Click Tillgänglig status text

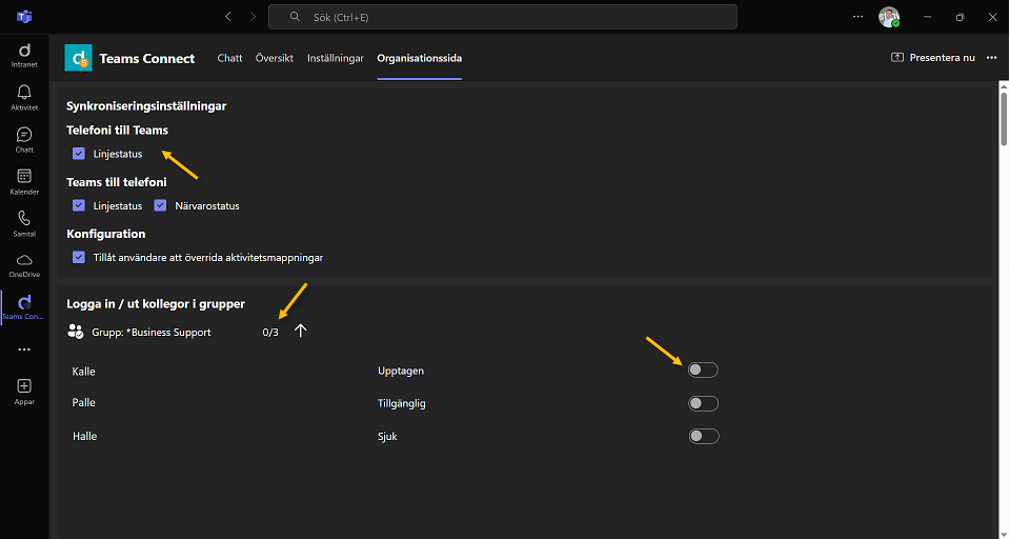[x=402, y=404]
